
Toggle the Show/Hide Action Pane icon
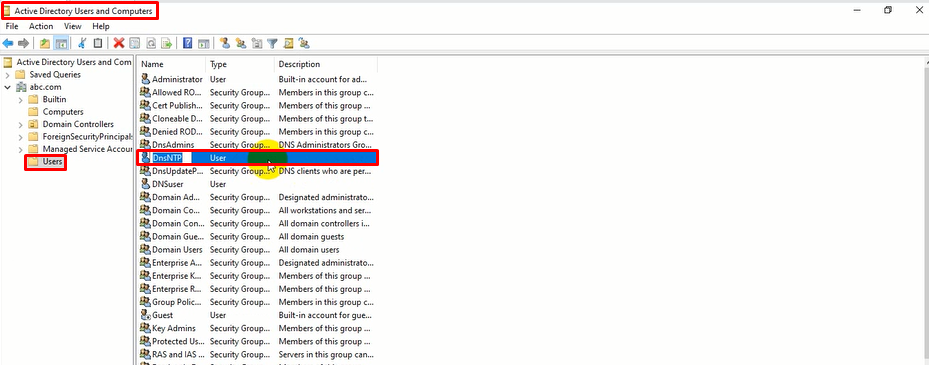point(203,43)
